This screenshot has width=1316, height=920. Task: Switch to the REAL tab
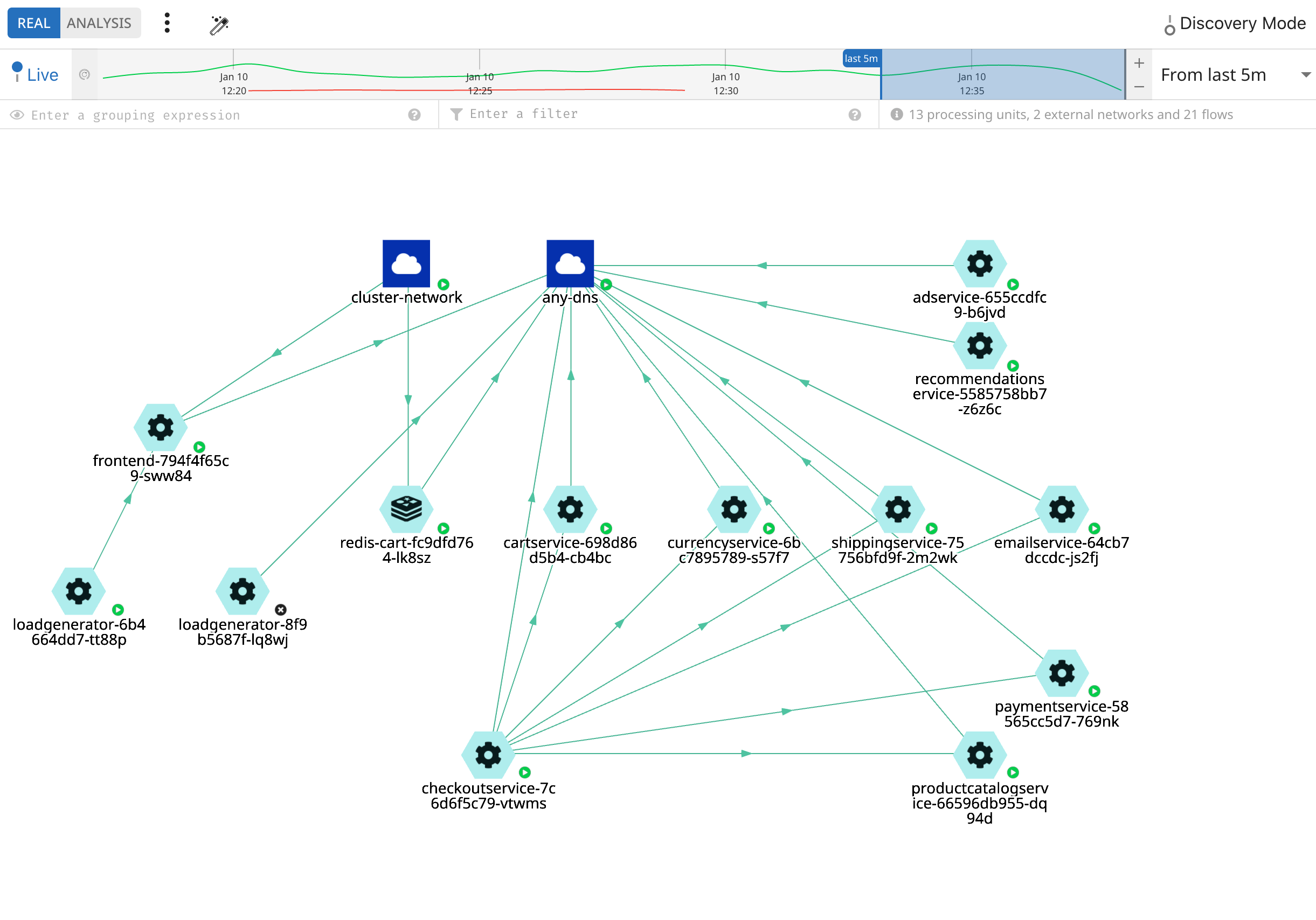point(34,23)
